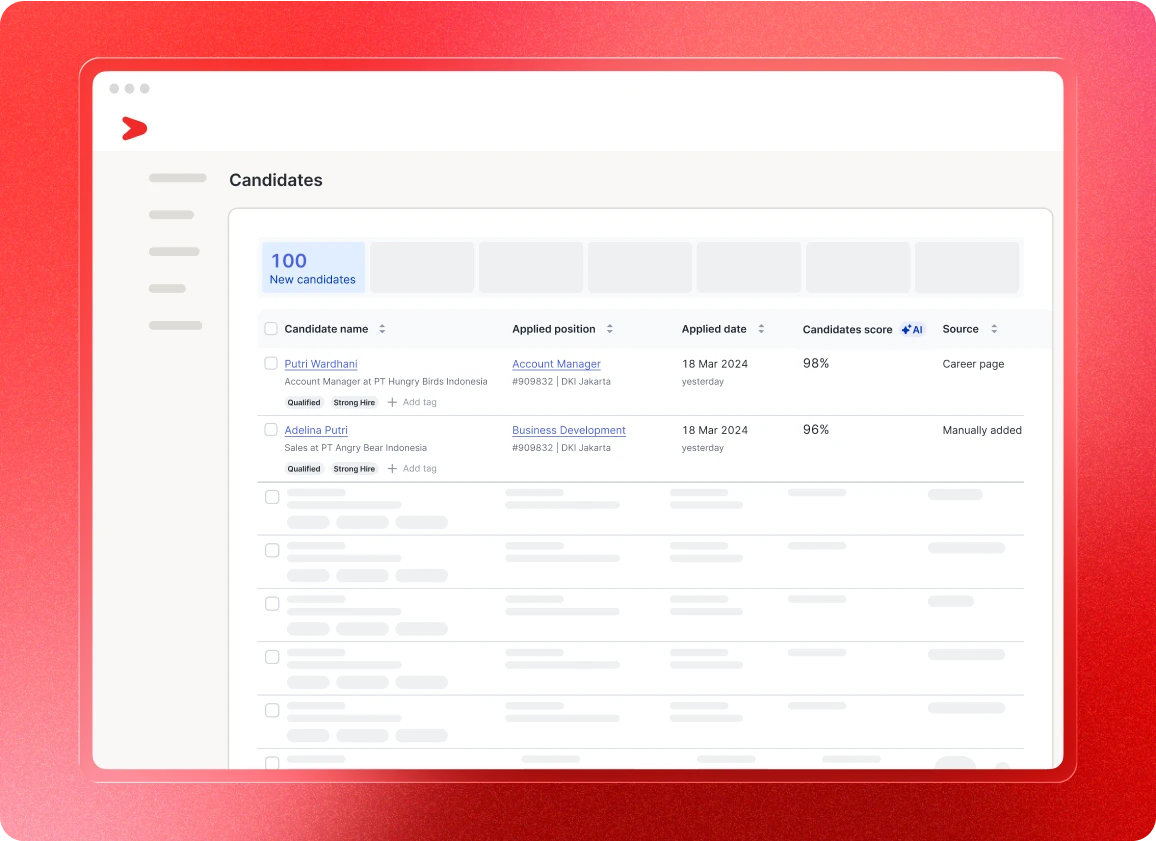
Task: Click the 96% candidate score
Action: coord(815,430)
